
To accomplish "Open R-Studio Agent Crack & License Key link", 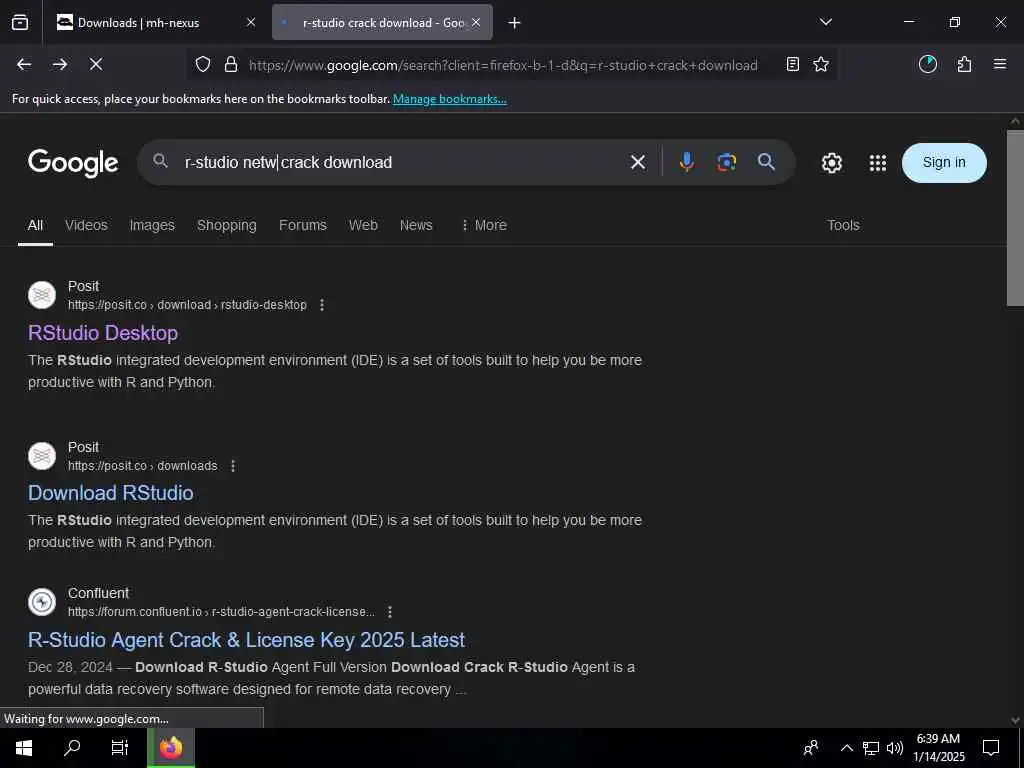I will pos(246,640).
